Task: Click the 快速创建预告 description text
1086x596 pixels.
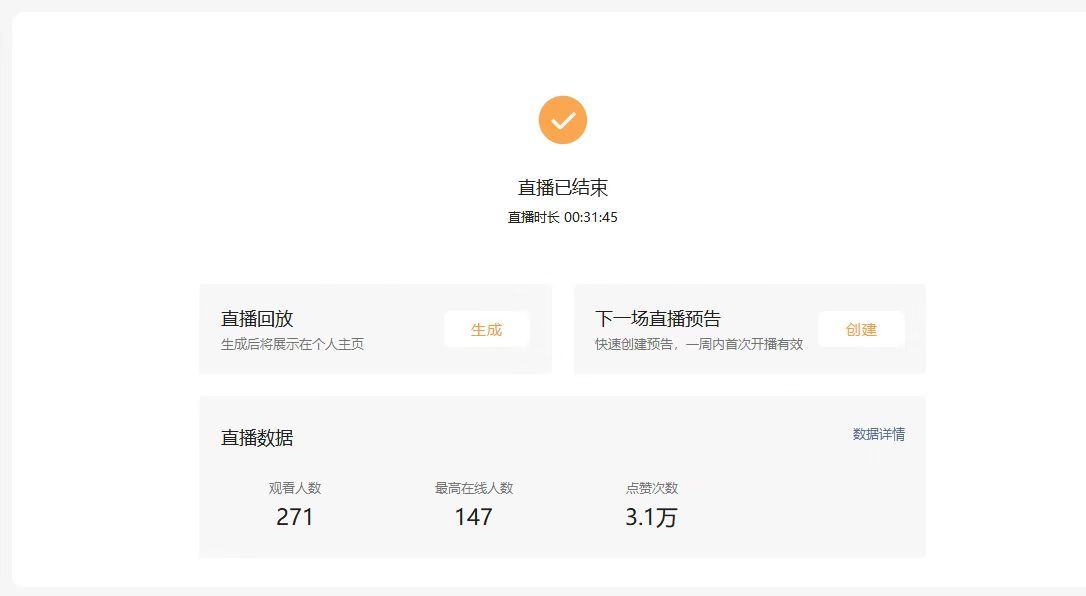Action: pos(698,344)
